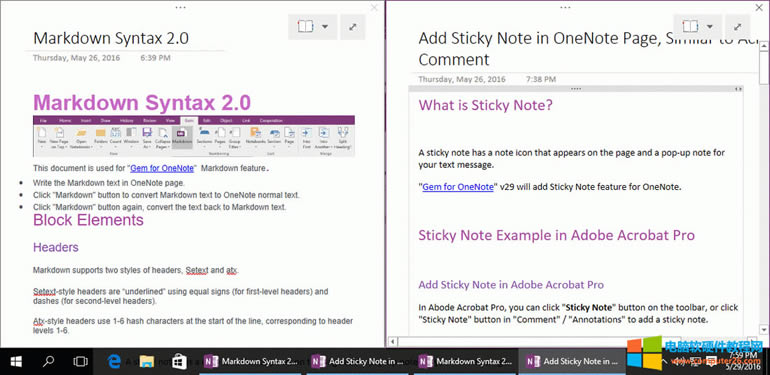Viewport: 770px width, 375px height.
Task: Click the Headers subheading
Action: (x=55, y=247)
